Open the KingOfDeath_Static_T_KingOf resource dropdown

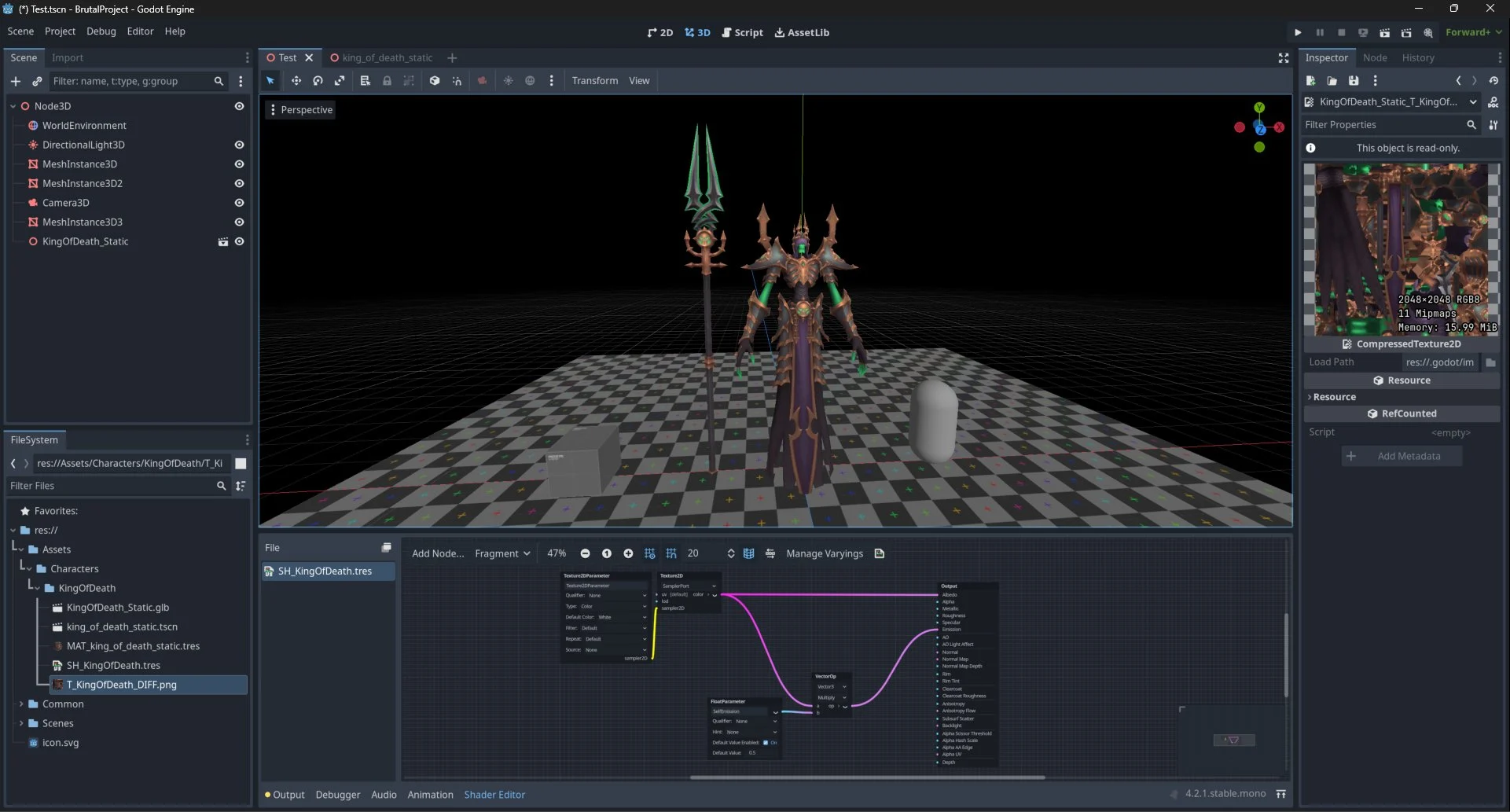tap(1391, 102)
